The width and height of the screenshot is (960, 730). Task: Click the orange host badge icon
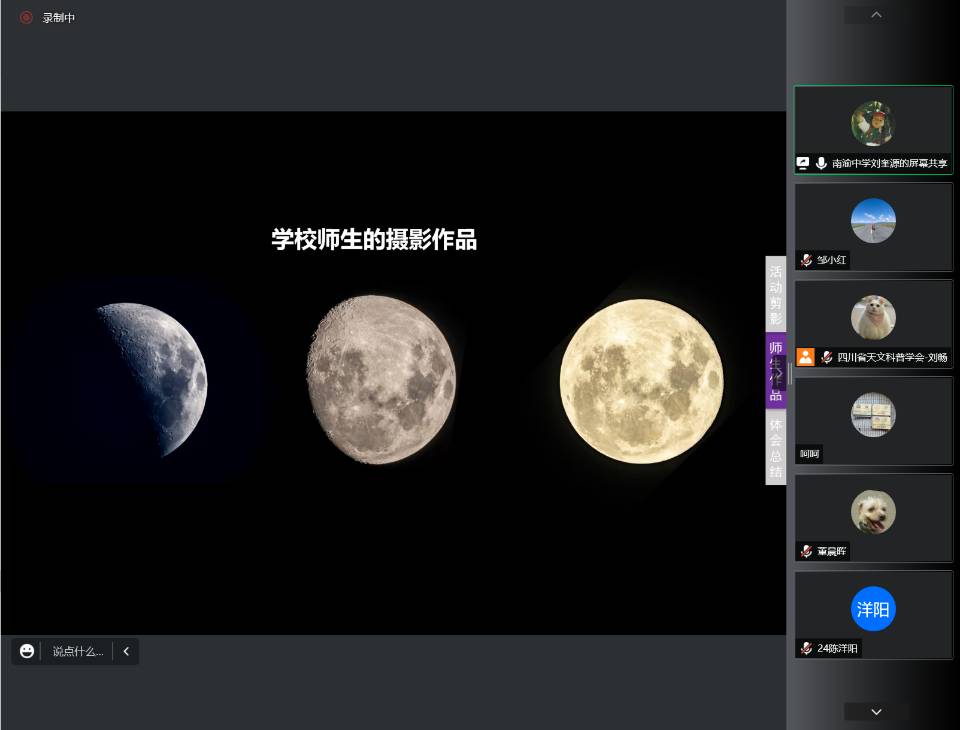(806, 357)
